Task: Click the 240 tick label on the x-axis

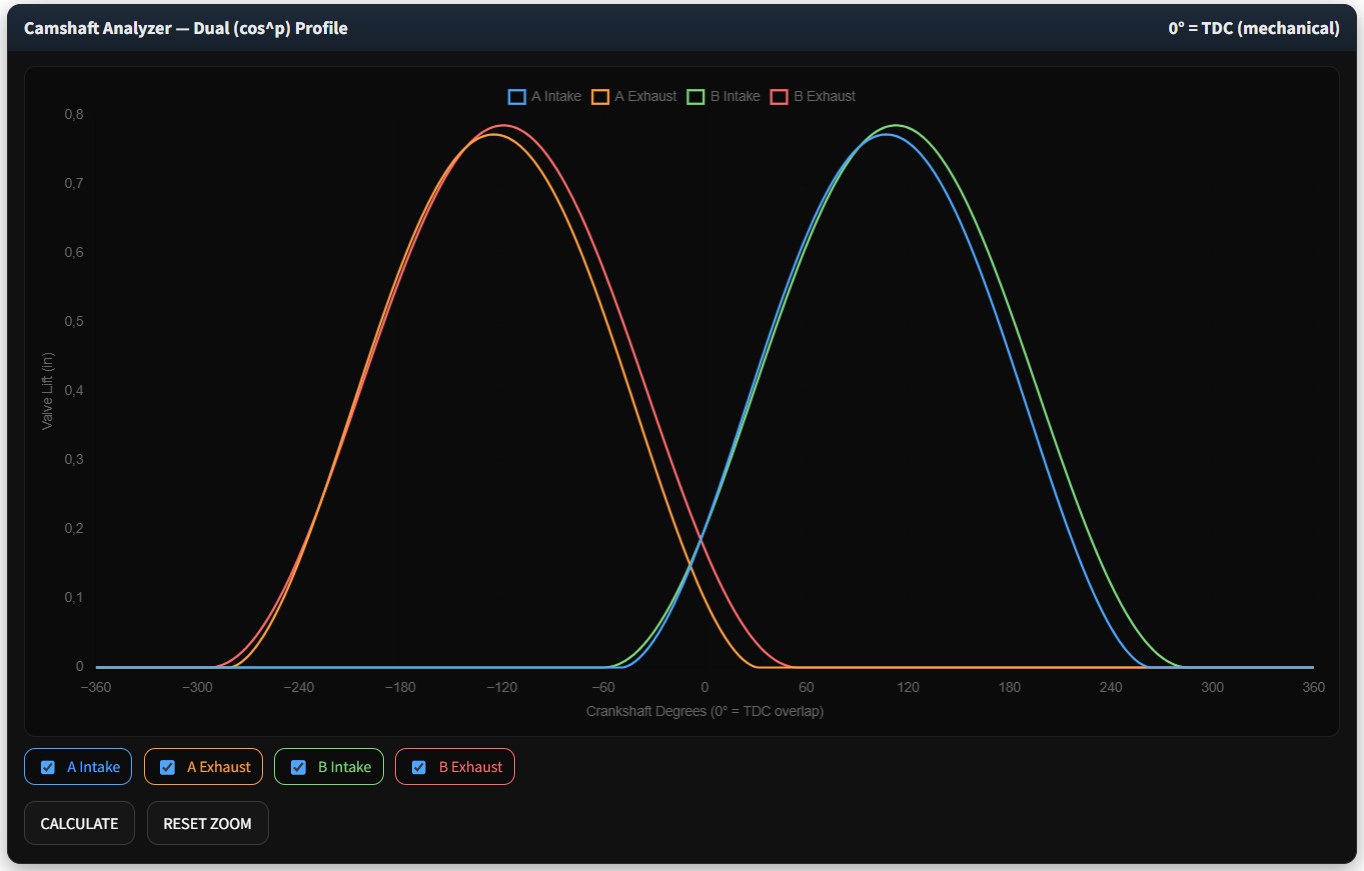Action: [1110, 688]
